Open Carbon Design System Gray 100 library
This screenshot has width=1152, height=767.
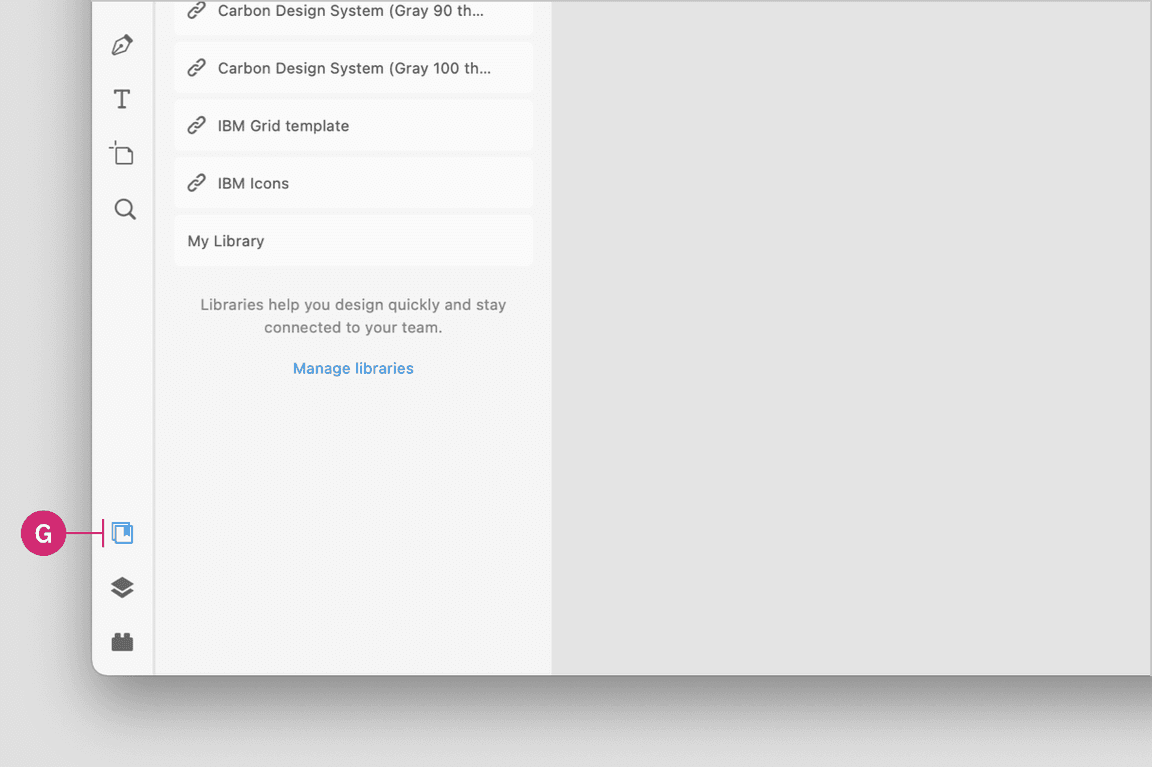tap(354, 68)
